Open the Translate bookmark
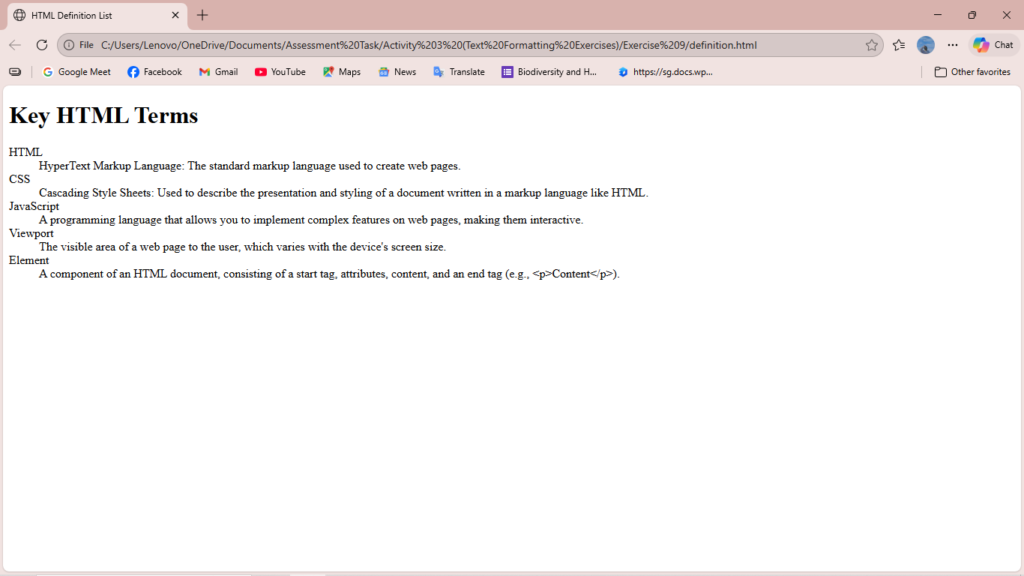1024x576 pixels. click(x=458, y=72)
